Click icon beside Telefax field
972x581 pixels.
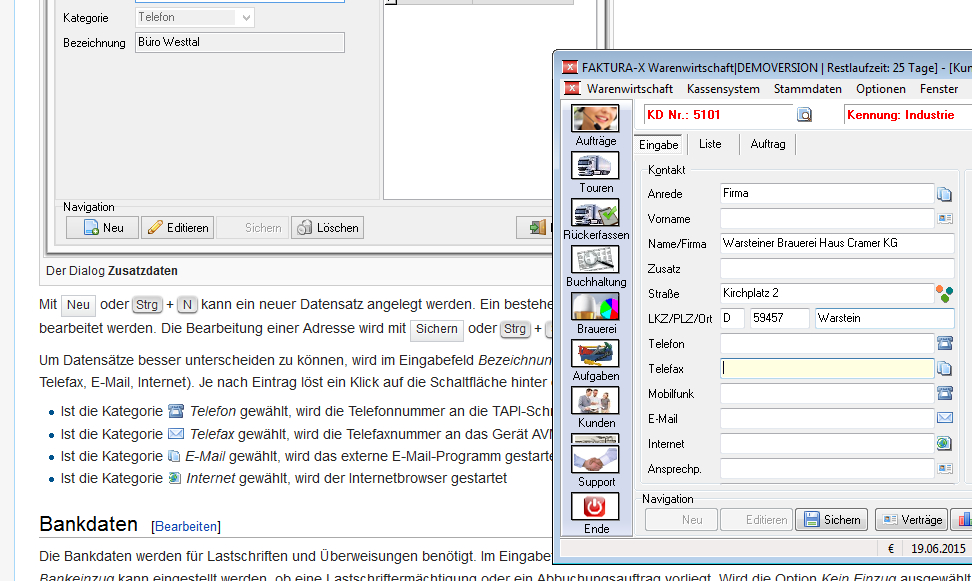944,368
